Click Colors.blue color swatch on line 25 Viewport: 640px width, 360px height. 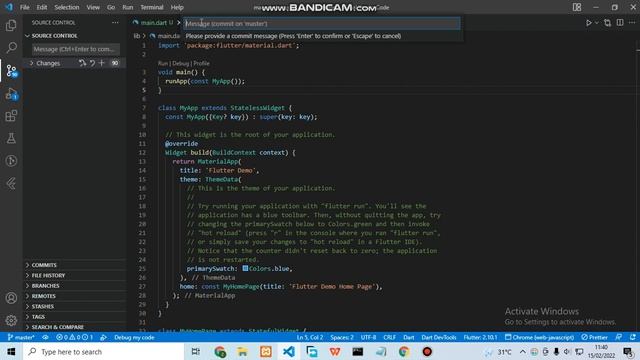coord(245,269)
